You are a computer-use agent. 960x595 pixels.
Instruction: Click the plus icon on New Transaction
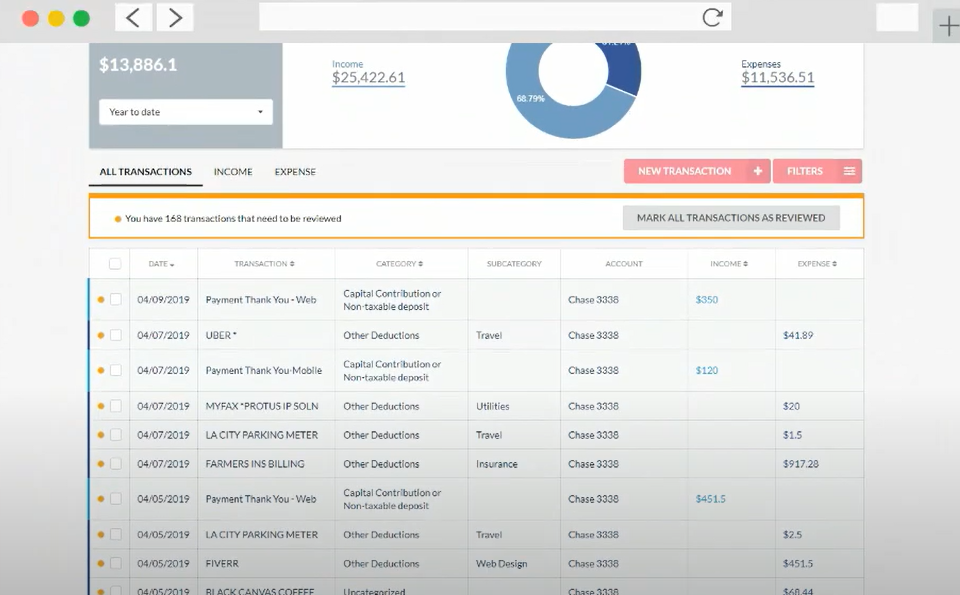(x=756, y=170)
